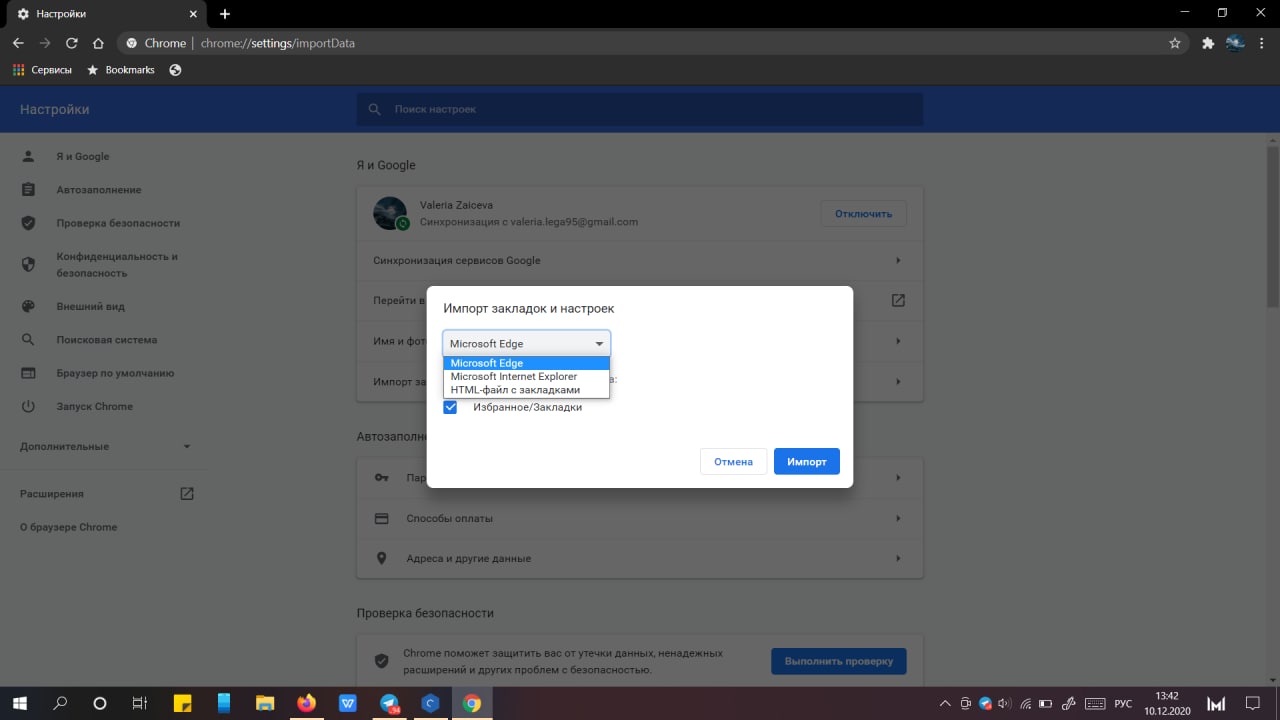Open the Extensions puzzle icon menu
The image size is (1280, 720).
(1207, 43)
